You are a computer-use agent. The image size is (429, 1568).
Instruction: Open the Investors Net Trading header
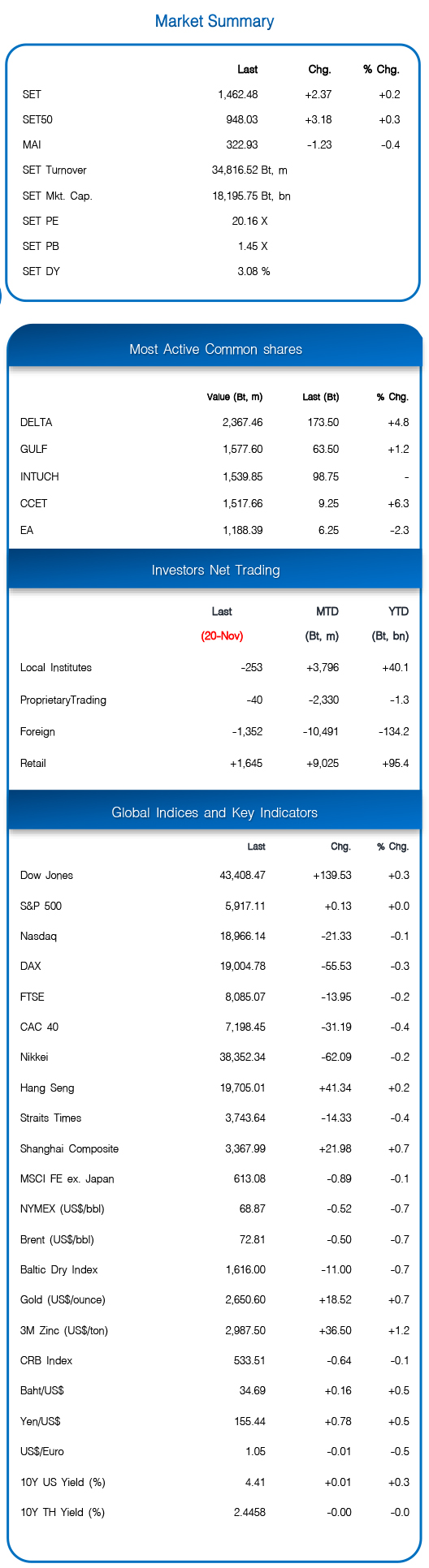[x=215, y=570]
